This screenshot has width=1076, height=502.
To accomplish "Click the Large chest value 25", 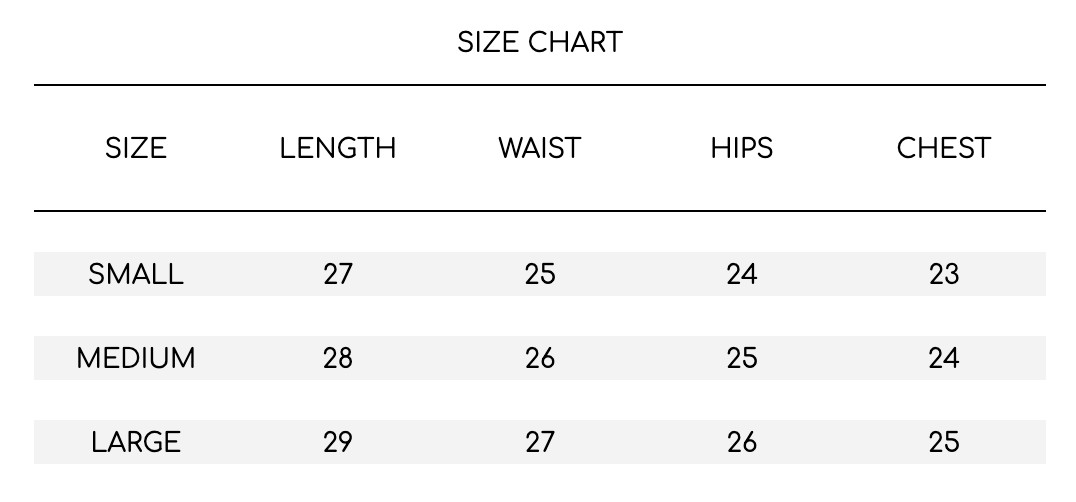I will (x=944, y=442).
